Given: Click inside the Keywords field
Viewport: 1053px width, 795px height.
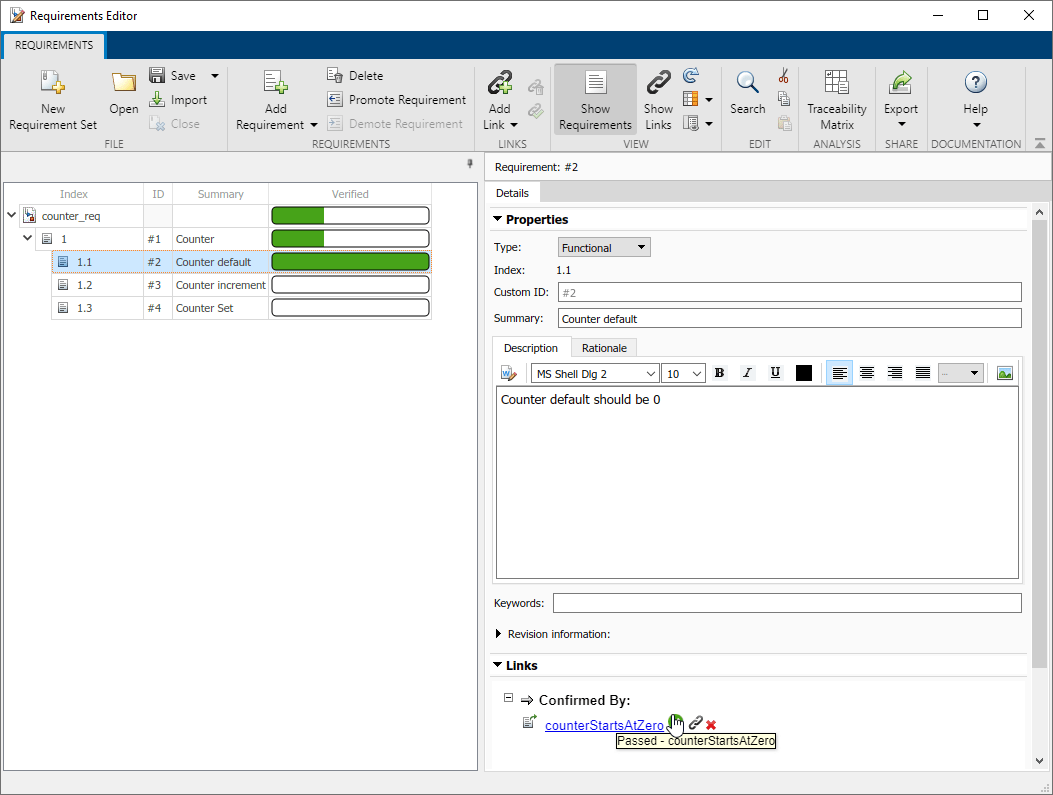Looking at the screenshot, I should [788, 602].
